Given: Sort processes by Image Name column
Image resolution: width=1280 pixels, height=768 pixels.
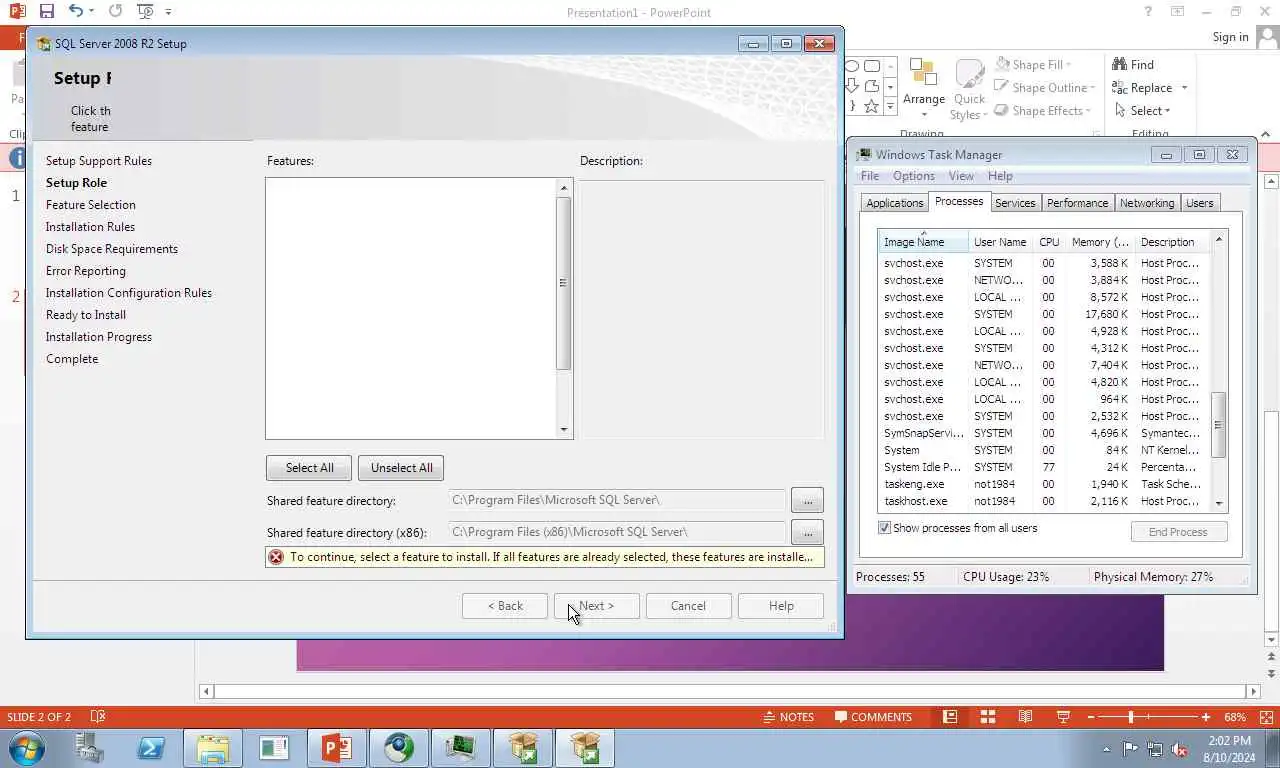Looking at the screenshot, I should (x=923, y=242).
